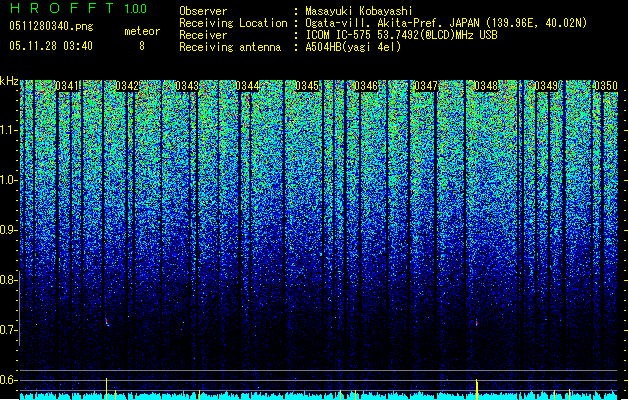Click the 'Observer' field label
The height and width of the screenshot is (400, 629).
(x=203, y=11)
